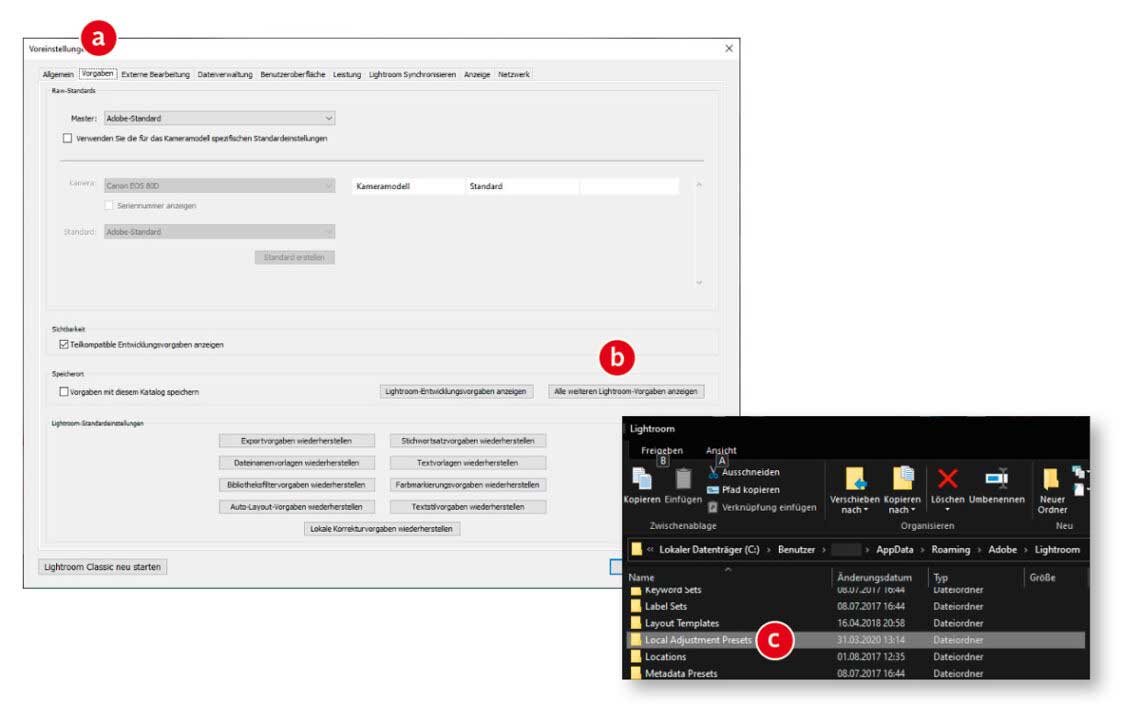
Task: Click folder icon of Layout Templates row
Action: 636,623
